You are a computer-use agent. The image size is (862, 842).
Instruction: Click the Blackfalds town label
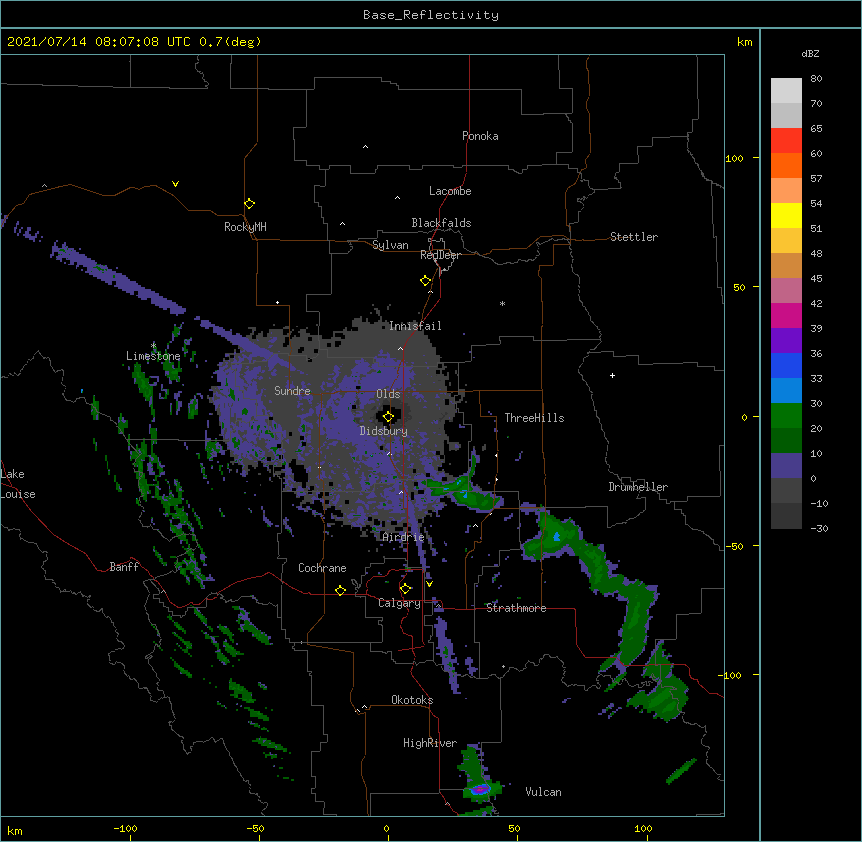(x=441, y=223)
